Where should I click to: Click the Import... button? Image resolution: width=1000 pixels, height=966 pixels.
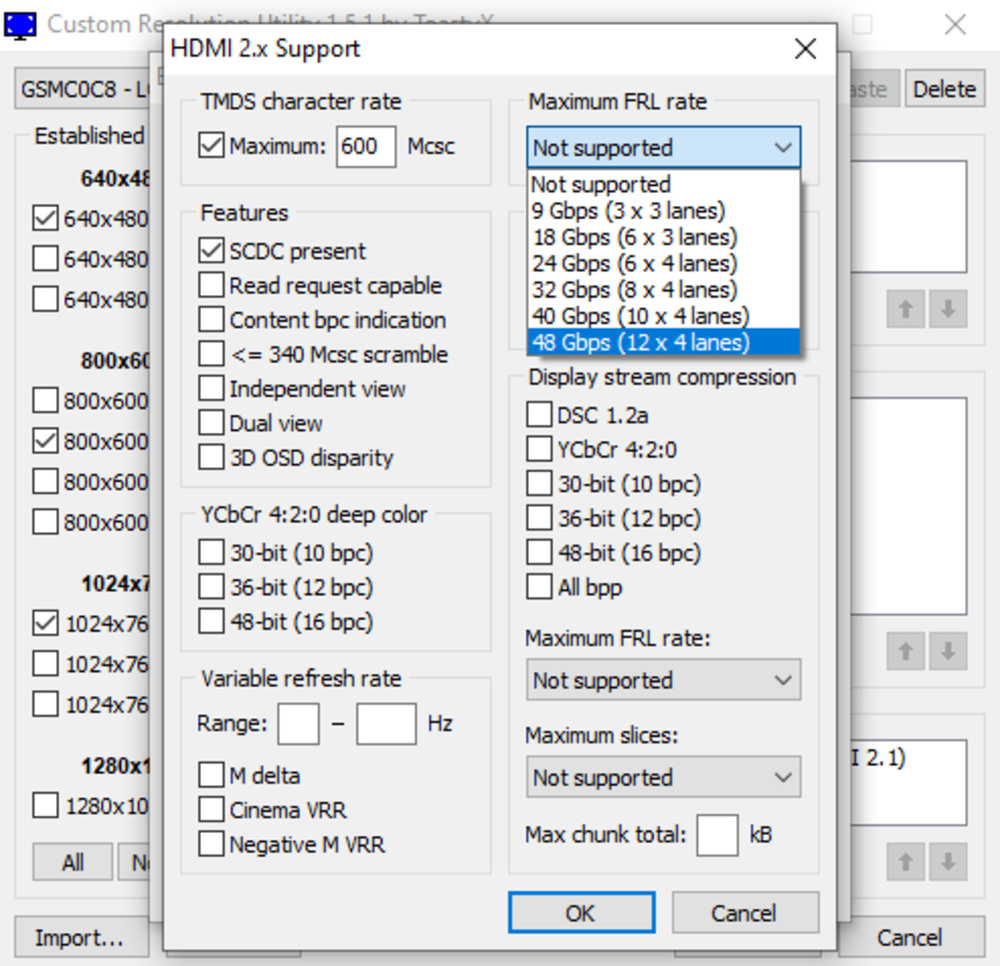tap(79, 938)
